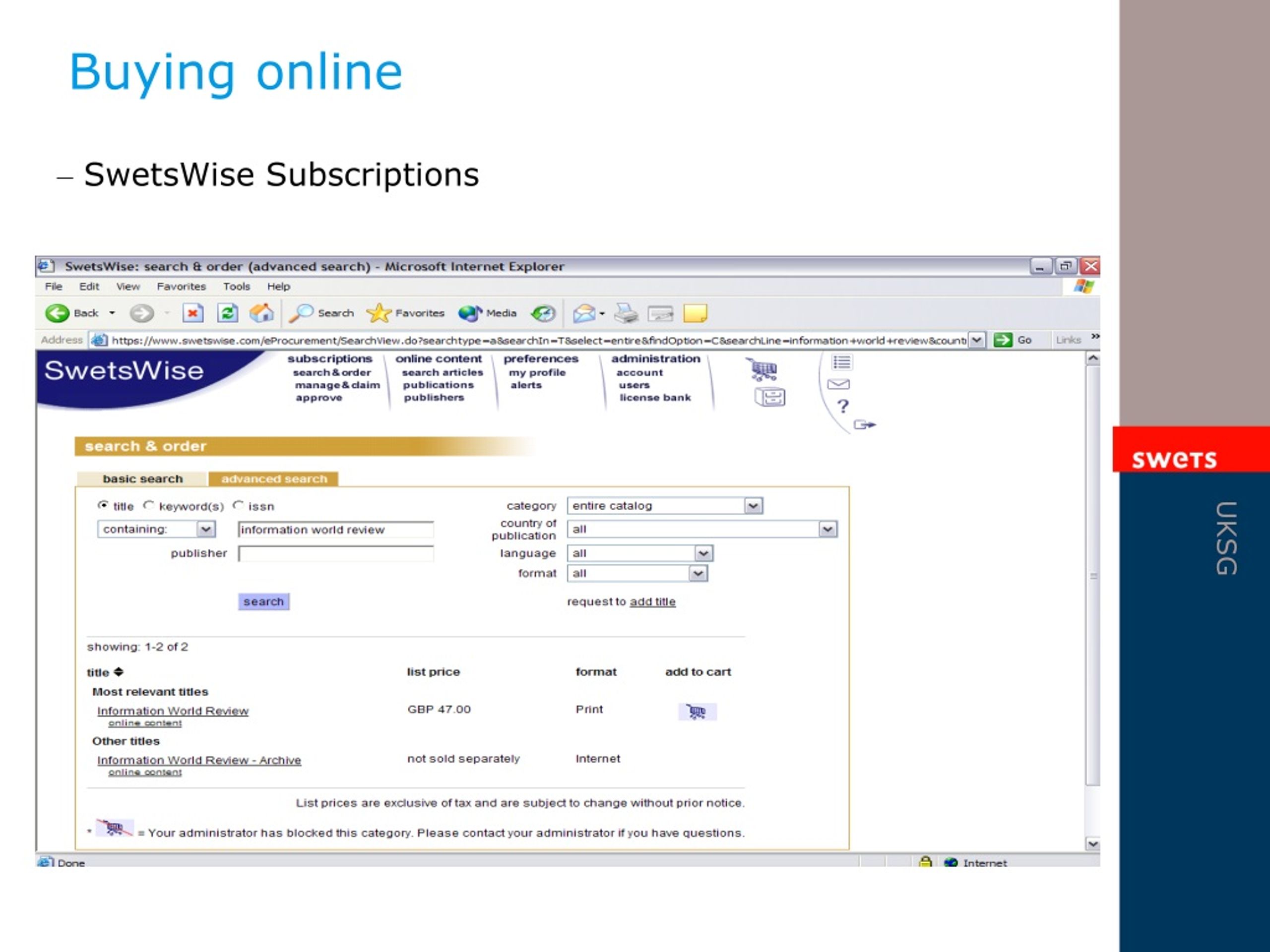Click the green Go arrow button

tap(1003, 340)
